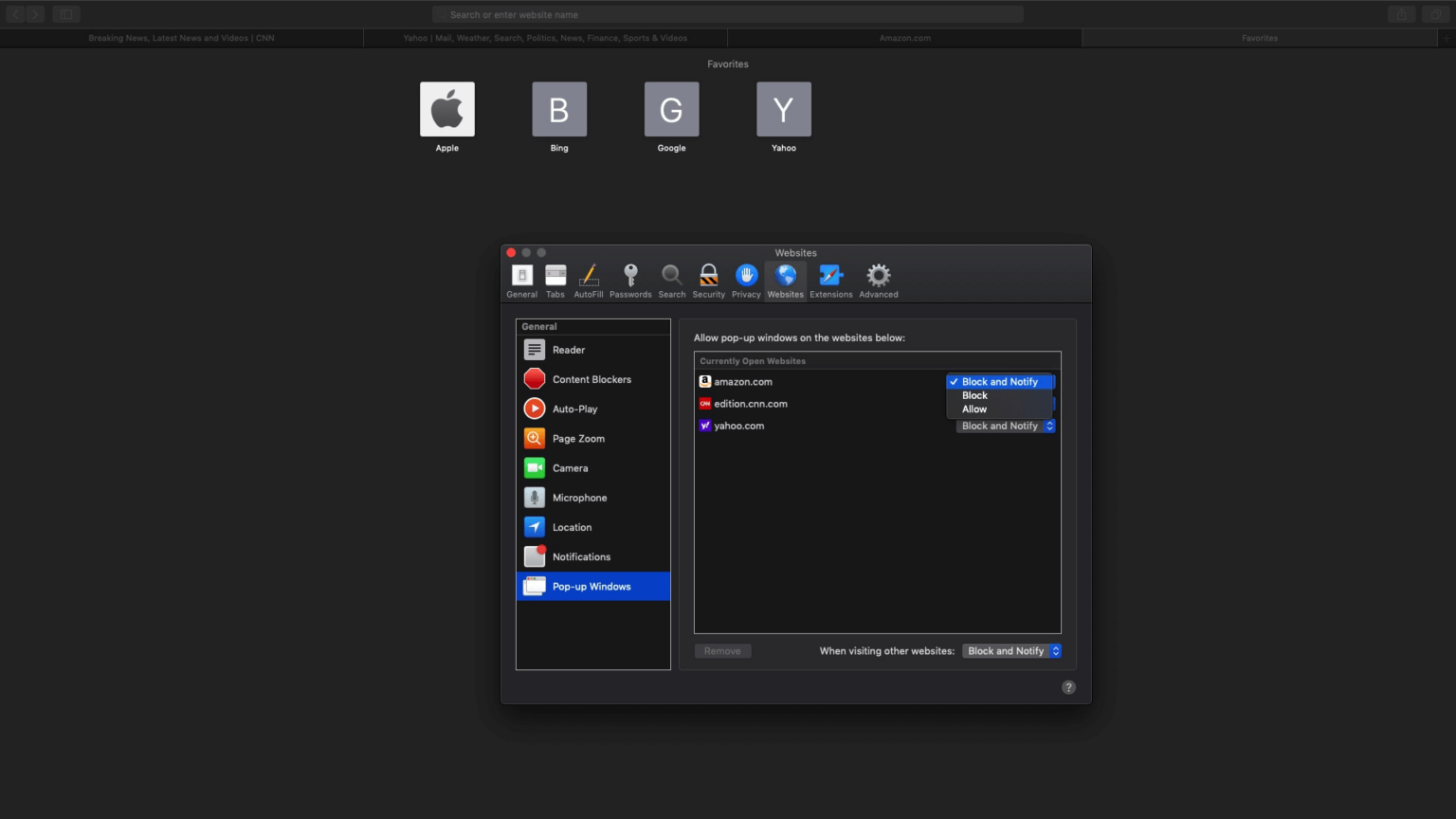
Task: Open the Advanced preferences pane
Action: tap(877, 280)
